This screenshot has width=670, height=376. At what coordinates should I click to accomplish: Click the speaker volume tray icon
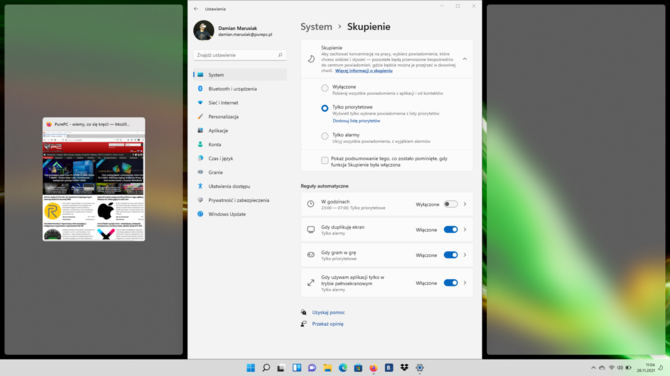(620, 368)
